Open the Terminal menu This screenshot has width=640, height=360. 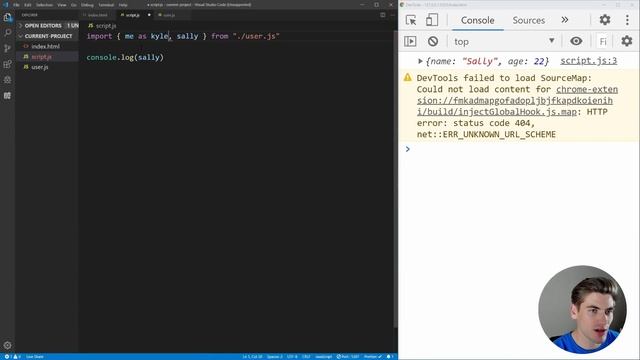[x=106, y=5]
